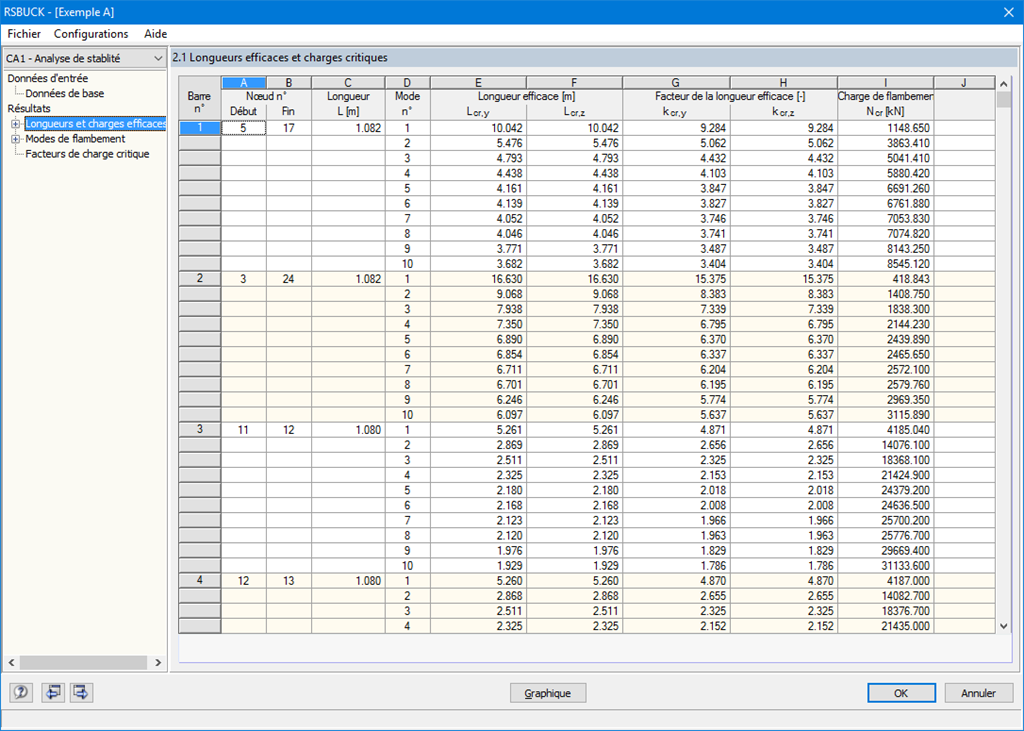This screenshot has height=731, width=1024.
Task: Click the Lcr,y cell 5.260
Action: click(x=479, y=581)
